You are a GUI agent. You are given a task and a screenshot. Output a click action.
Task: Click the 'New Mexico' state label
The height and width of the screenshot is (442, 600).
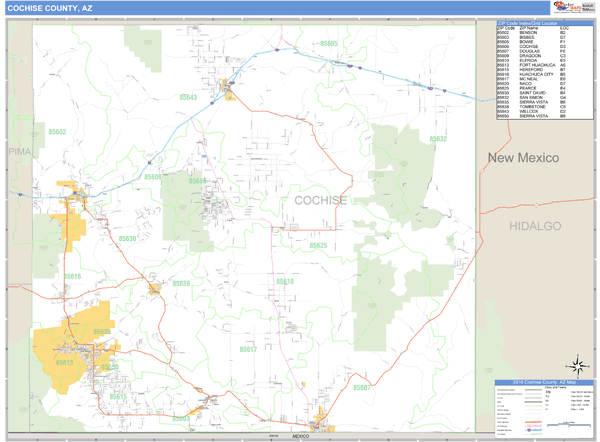pyautogui.click(x=523, y=158)
